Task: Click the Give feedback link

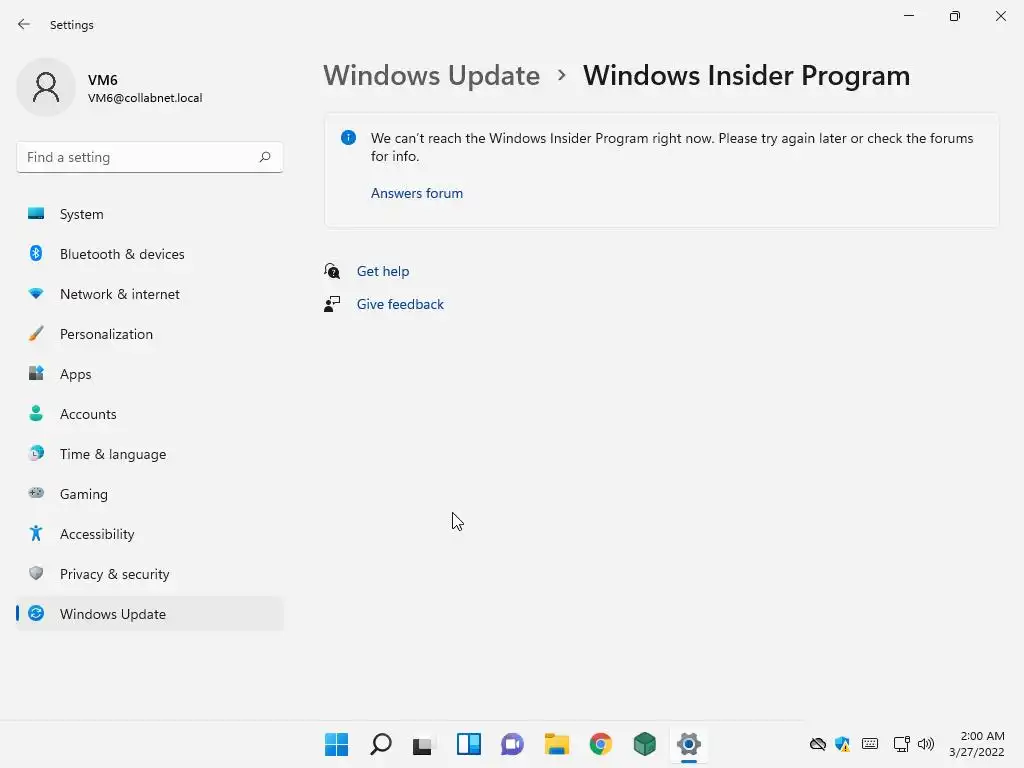Action: (400, 304)
